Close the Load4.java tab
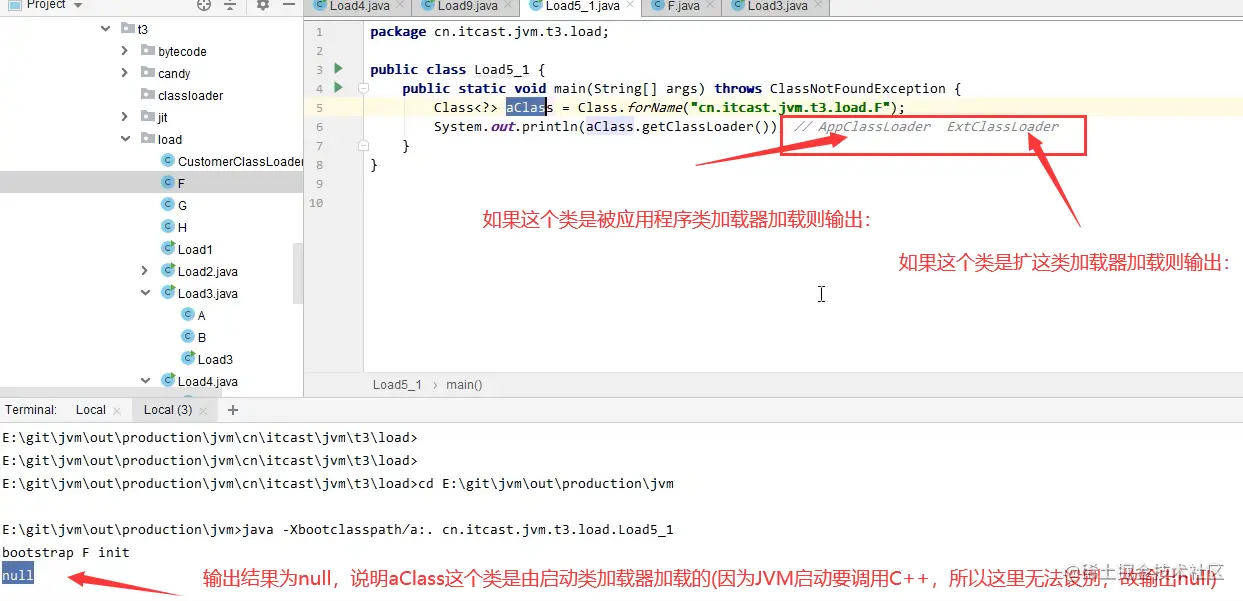Viewport: 1243px width, 601px height. tap(399, 6)
